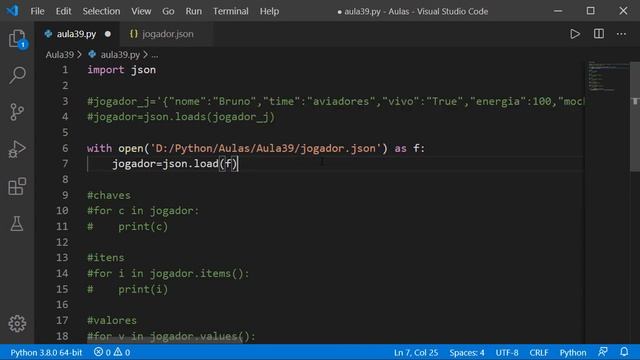This screenshot has height=360, width=640.
Task: Change indentation via Spaces: 4
Action: pos(467,352)
